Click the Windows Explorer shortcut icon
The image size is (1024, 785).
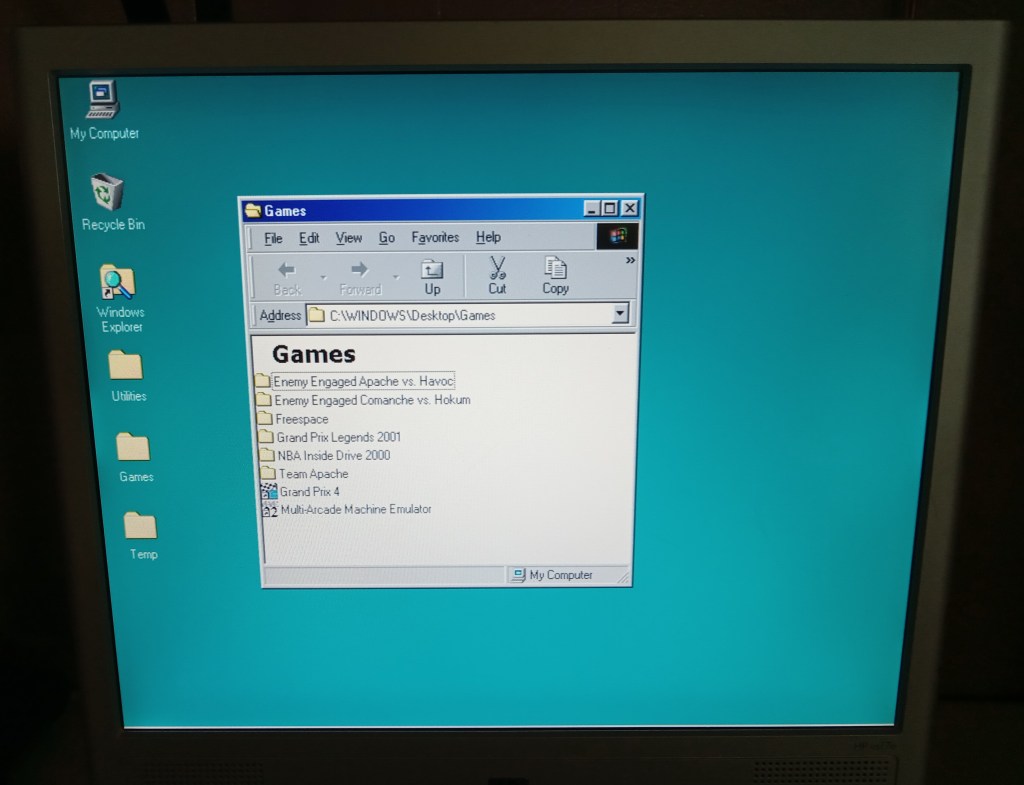(118, 283)
